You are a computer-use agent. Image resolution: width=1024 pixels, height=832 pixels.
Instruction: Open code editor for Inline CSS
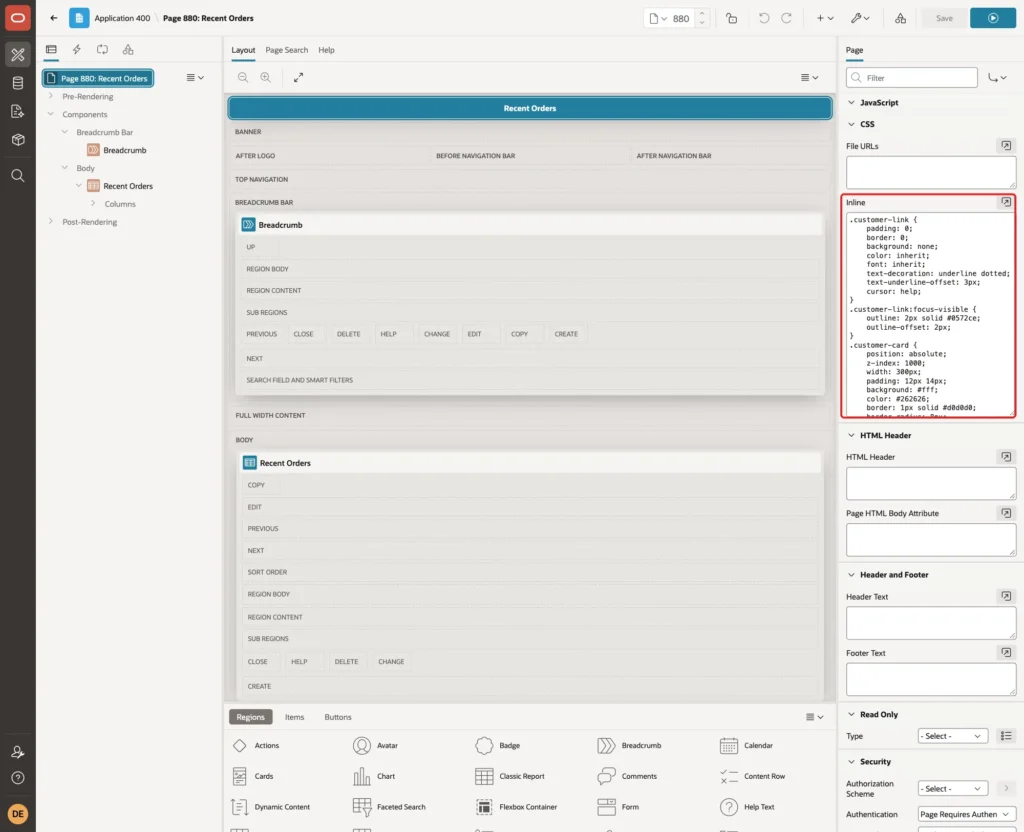(x=1006, y=202)
